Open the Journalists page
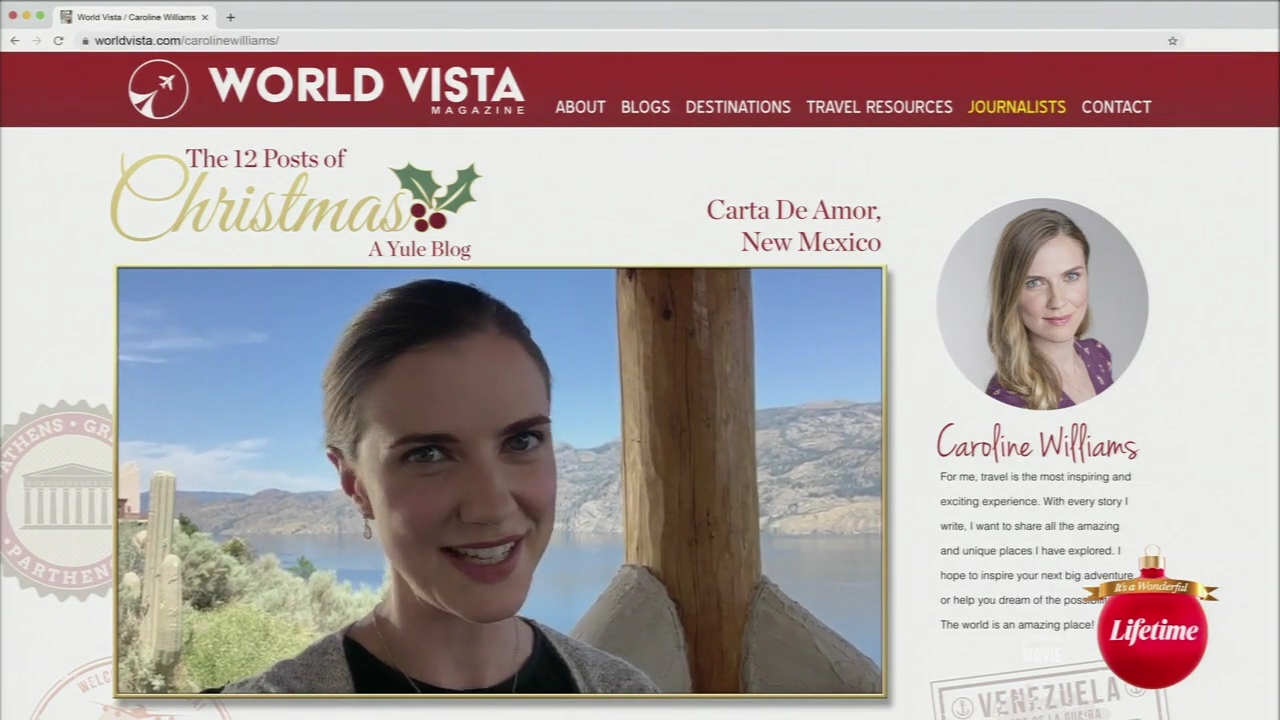The width and height of the screenshot is (1280, 720). point(1016,107)
